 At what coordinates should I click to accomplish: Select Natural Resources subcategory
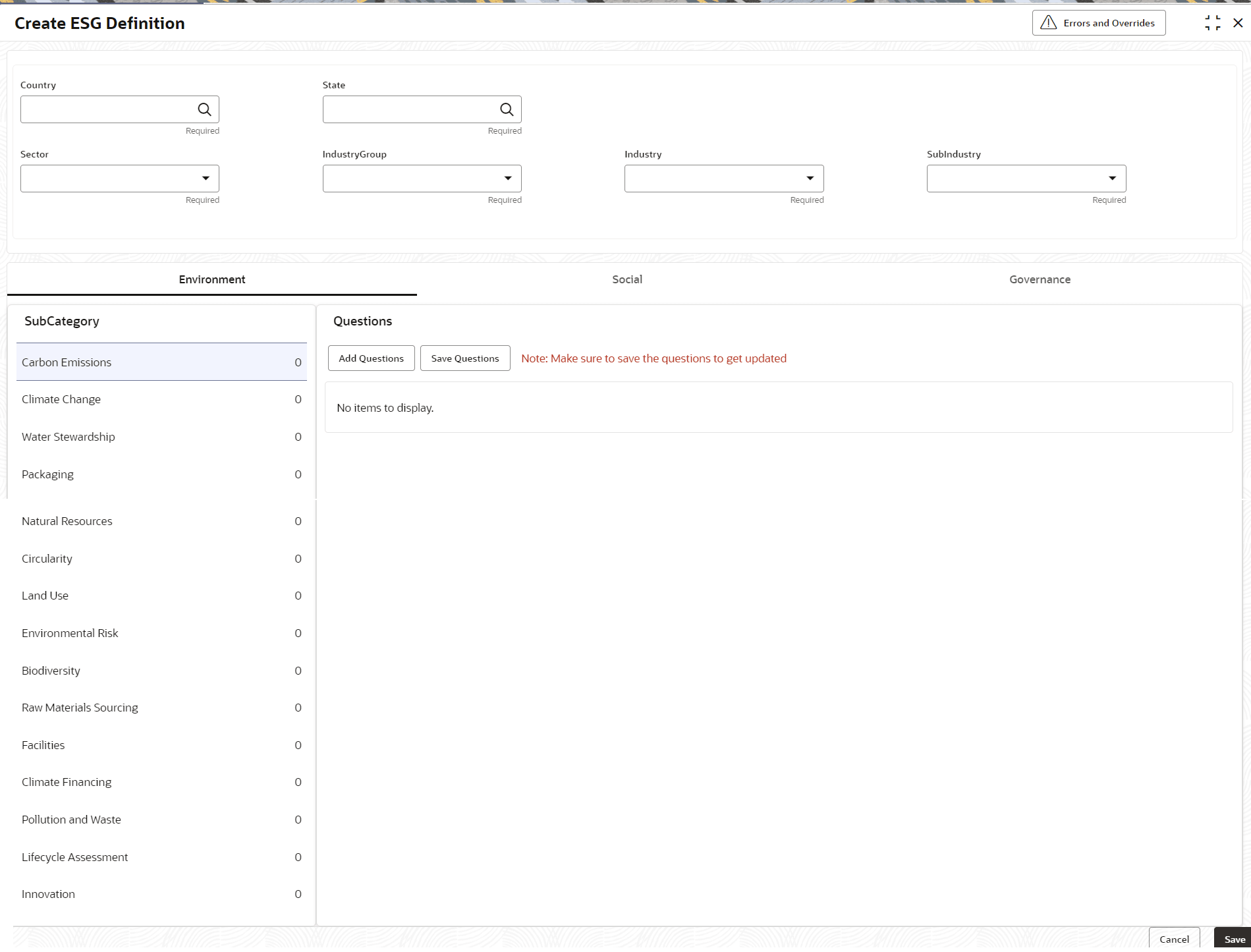pos(161,521)
